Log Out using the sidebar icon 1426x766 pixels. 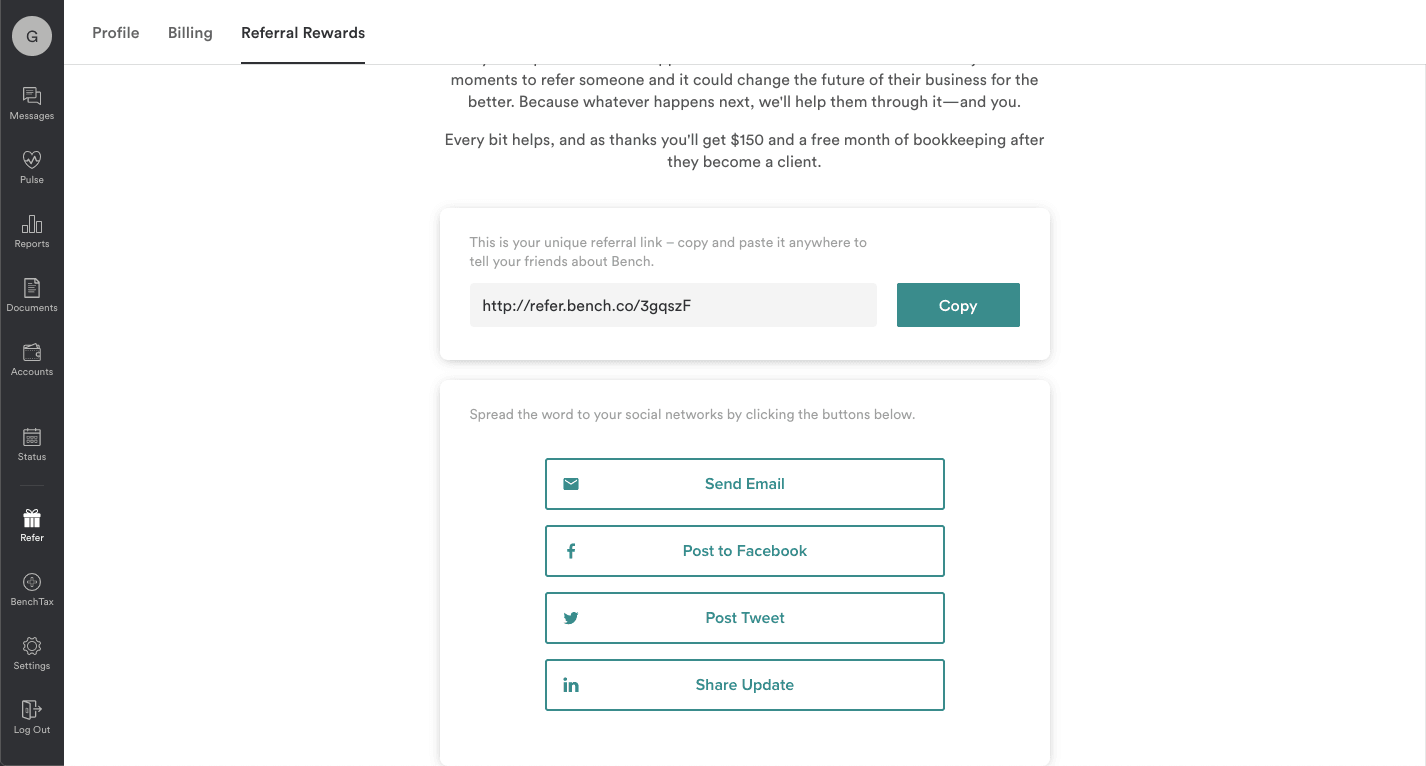[x=31, y=718]
